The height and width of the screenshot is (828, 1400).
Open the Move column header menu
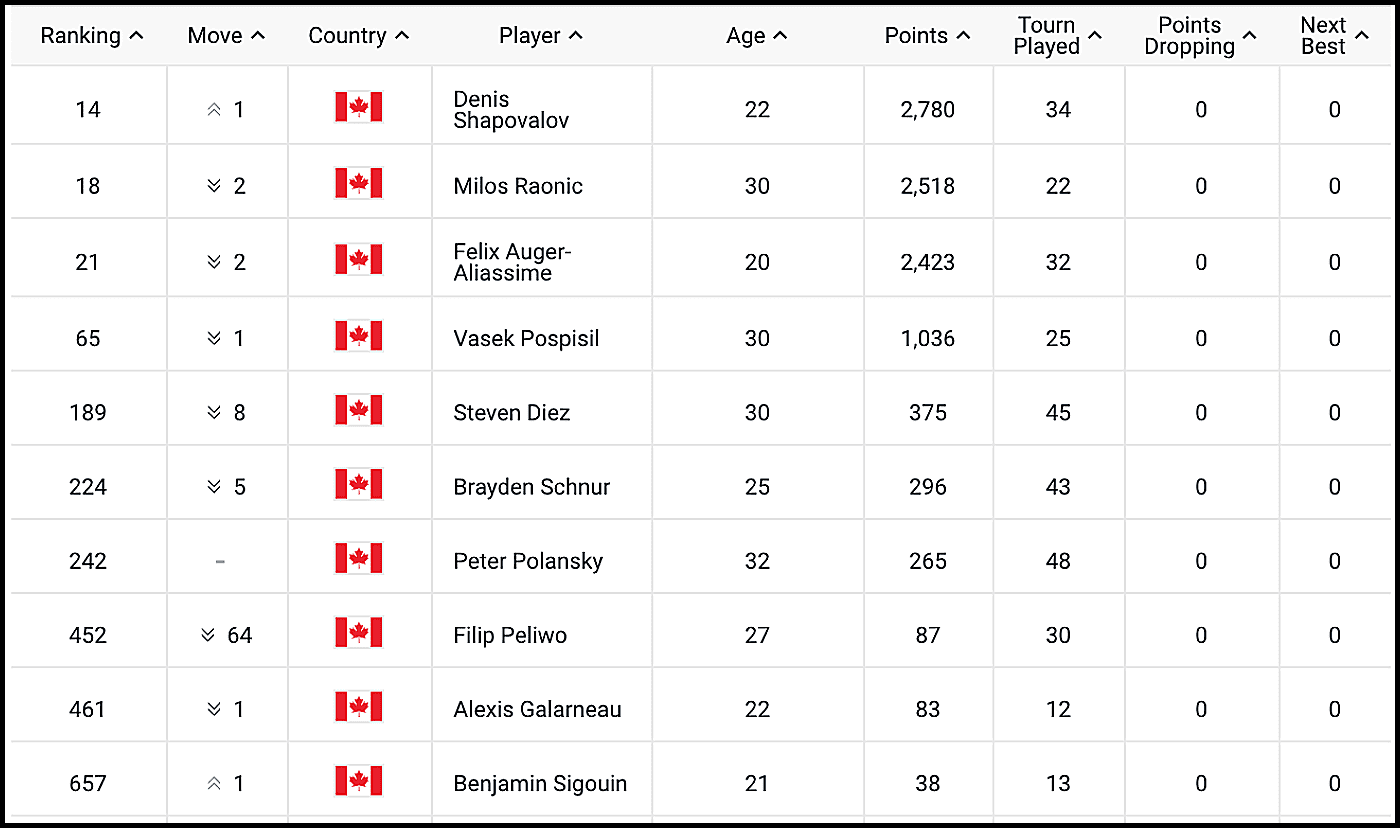point(226,35)
